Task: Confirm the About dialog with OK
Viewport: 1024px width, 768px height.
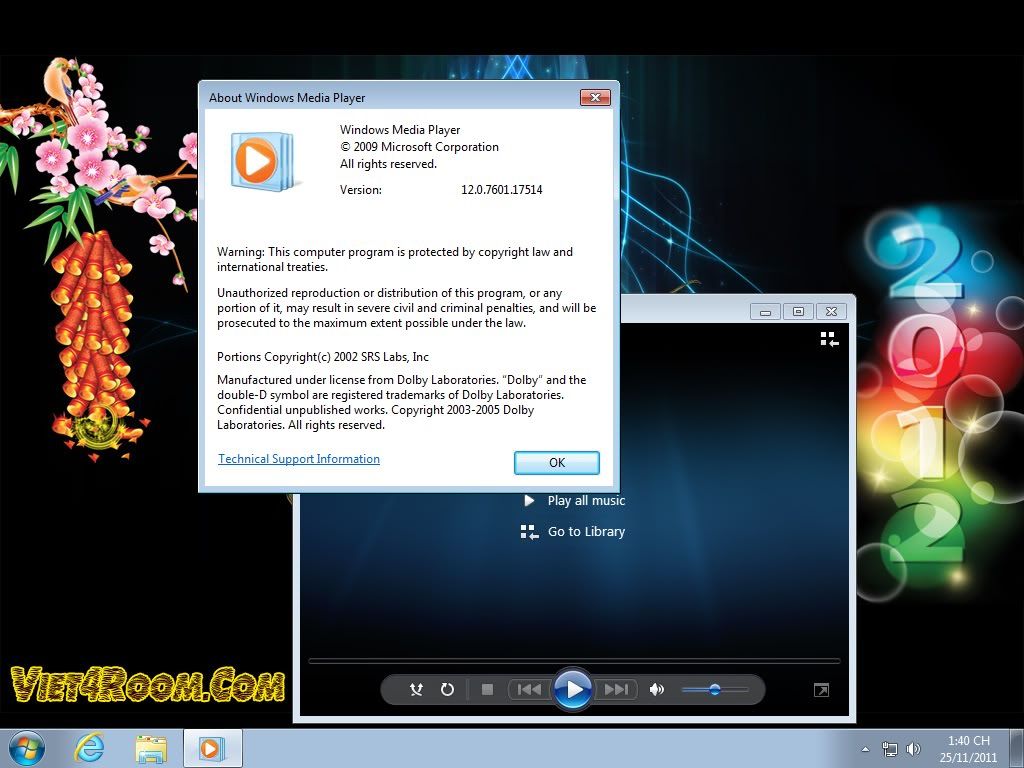Action: coord(557,462)
